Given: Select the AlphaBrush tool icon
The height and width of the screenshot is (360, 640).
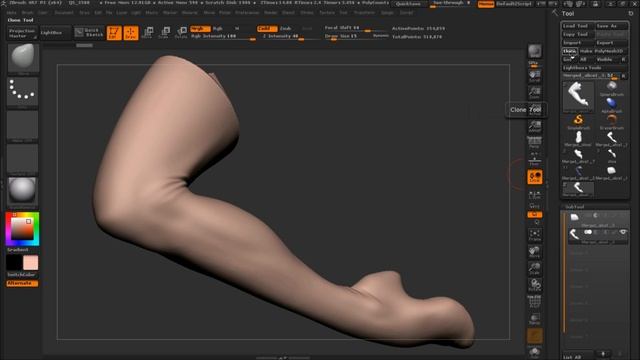Looking at the screenshot, I should coord(611,104).
